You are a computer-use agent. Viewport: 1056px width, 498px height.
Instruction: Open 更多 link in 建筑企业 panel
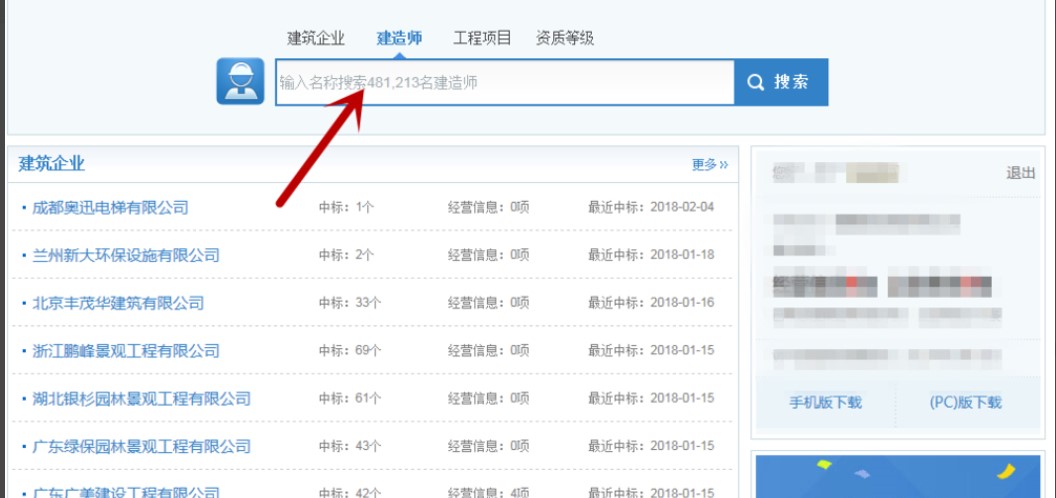tap(710, 164)
